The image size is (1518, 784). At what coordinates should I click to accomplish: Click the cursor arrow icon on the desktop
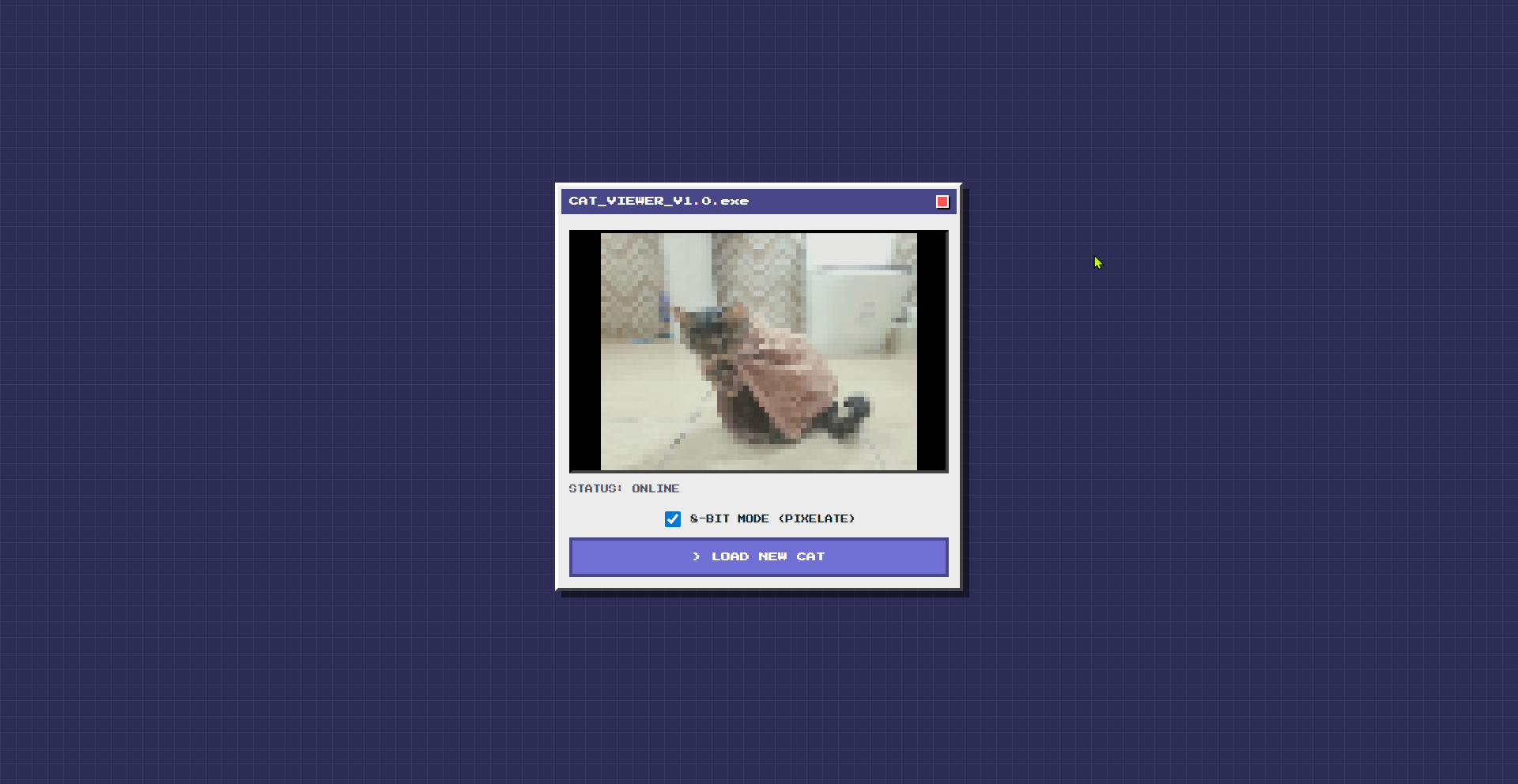pos(1097,262)
